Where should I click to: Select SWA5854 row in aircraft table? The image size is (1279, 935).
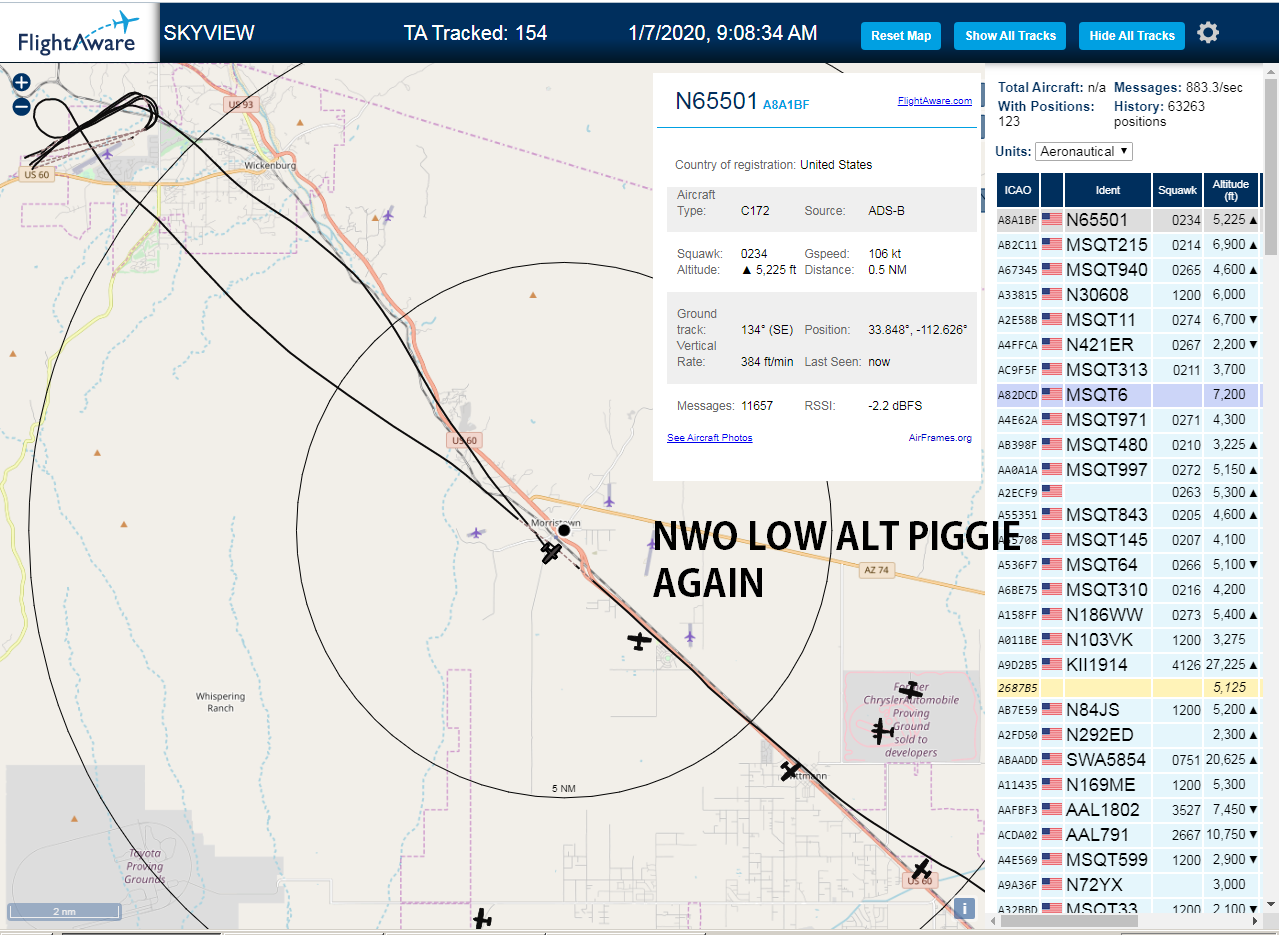click(x=1128, y=760)
